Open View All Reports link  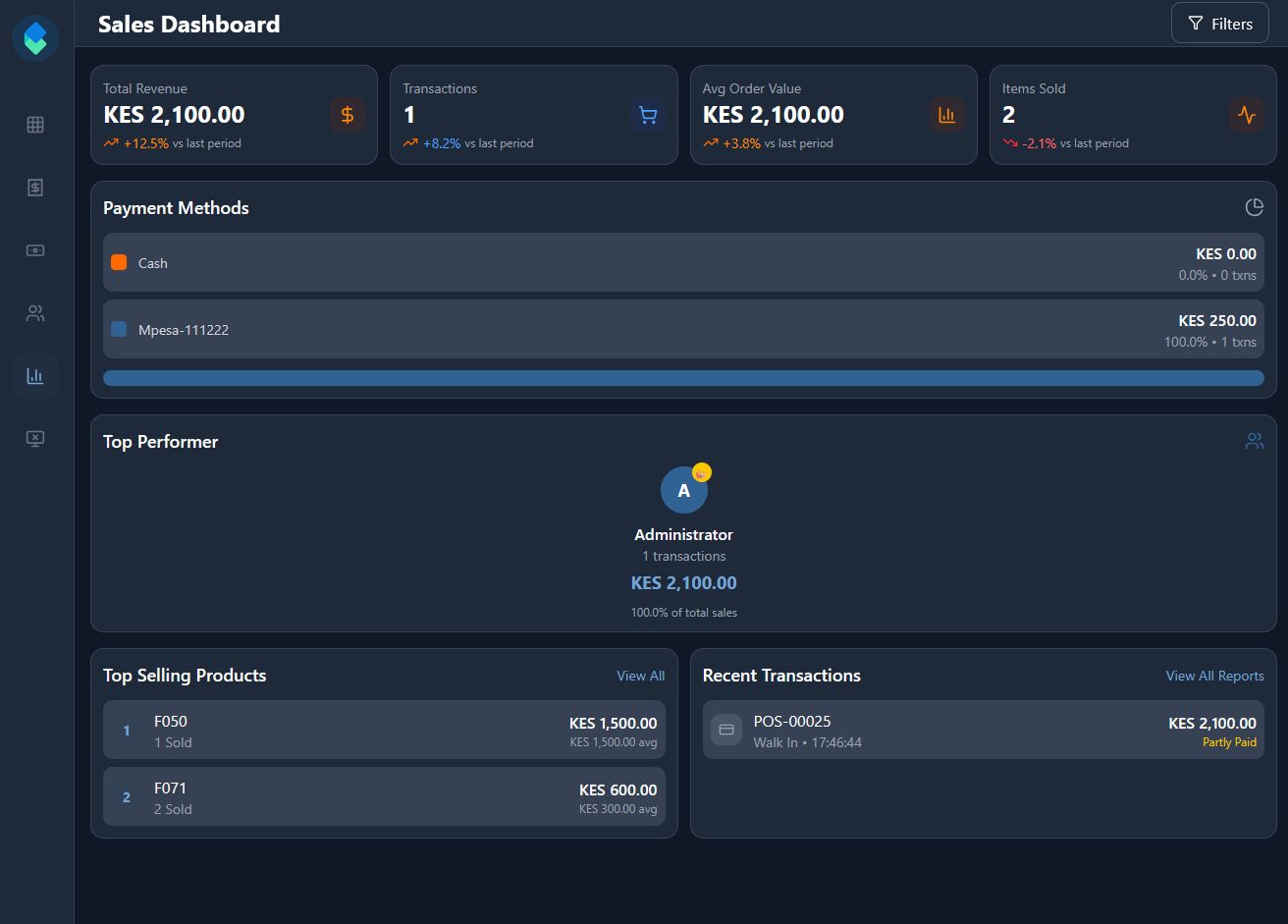point(1214,676)
